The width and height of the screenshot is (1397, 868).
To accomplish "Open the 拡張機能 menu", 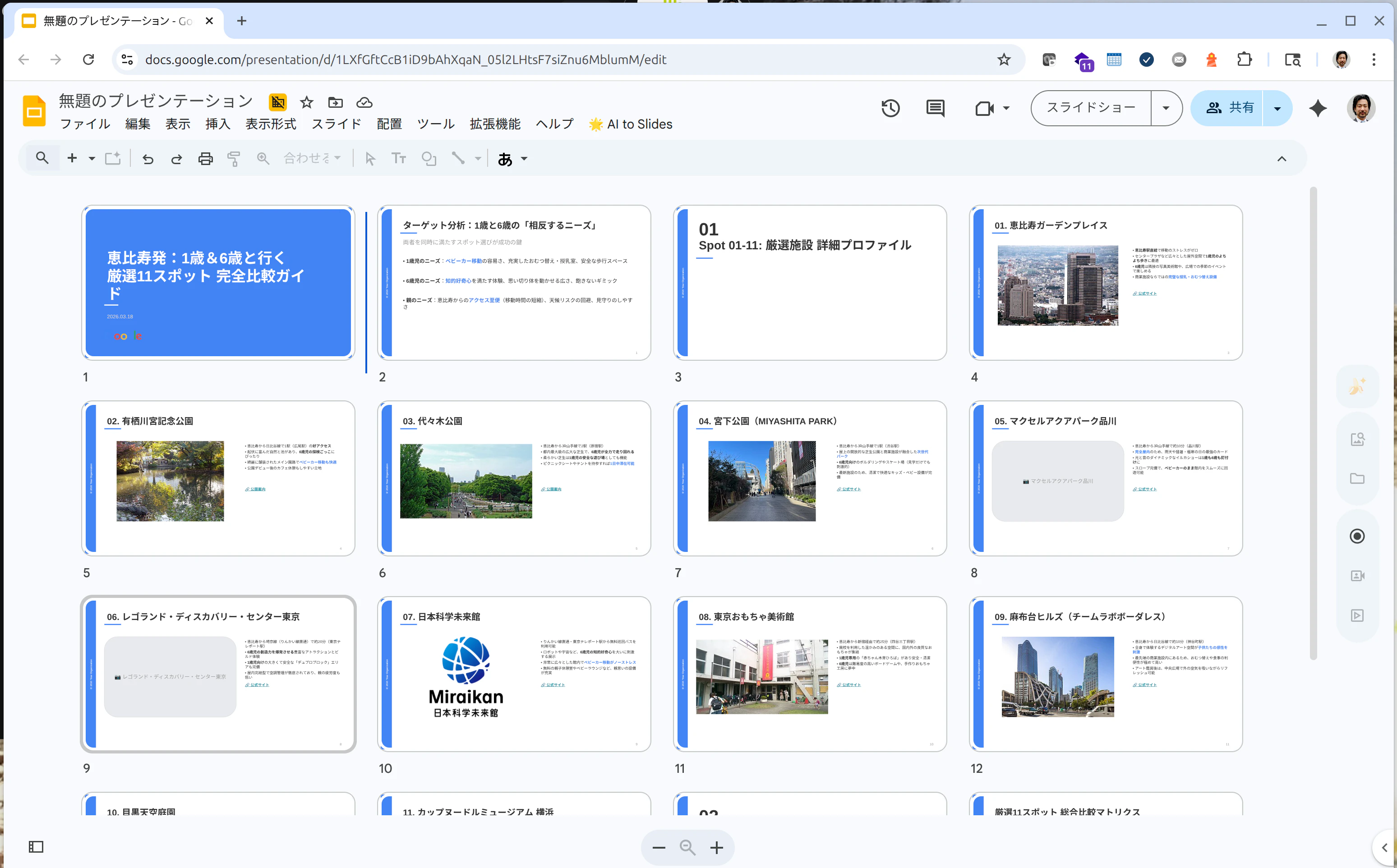I will point(495,124).
